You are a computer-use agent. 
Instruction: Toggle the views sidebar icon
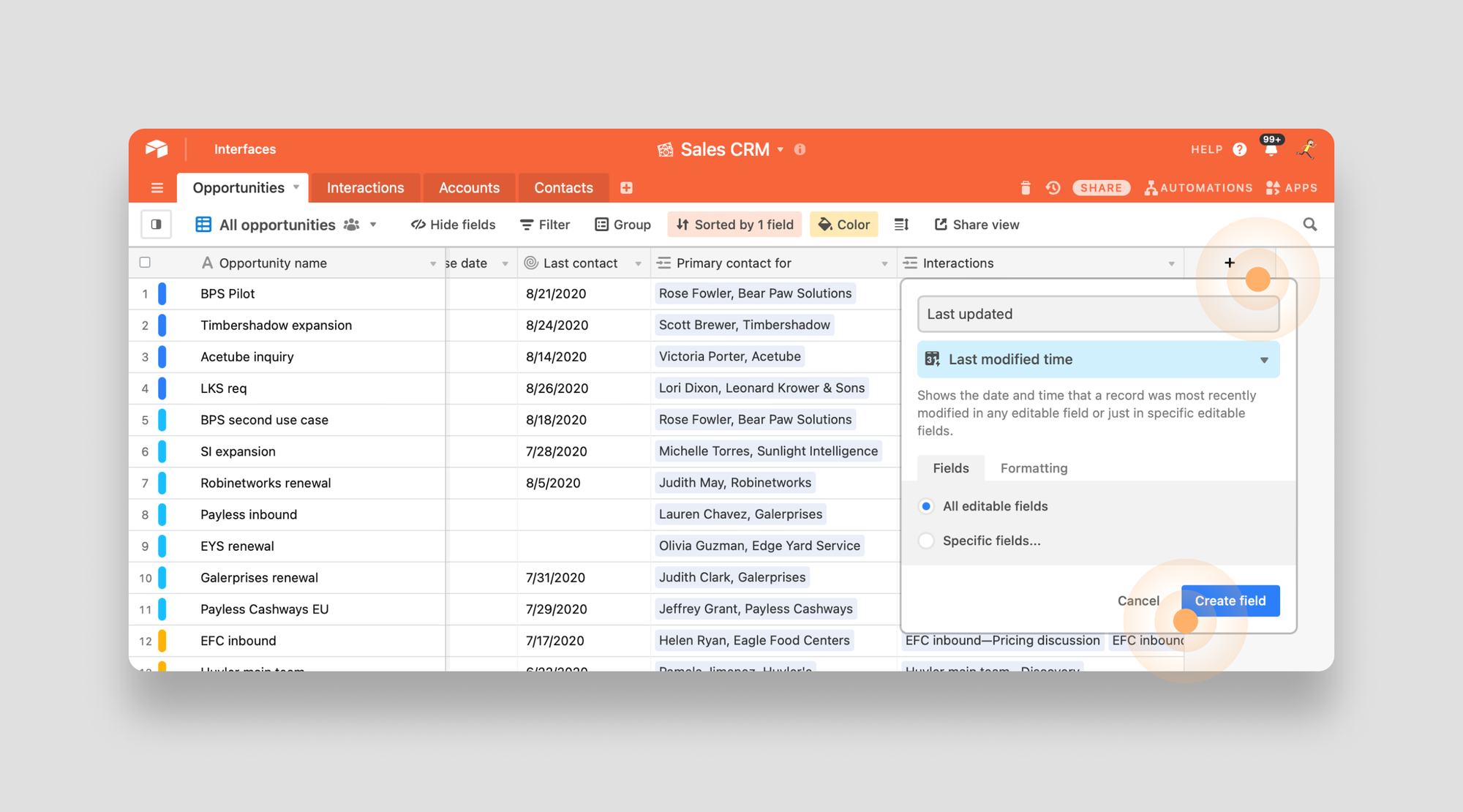[156, 225]
